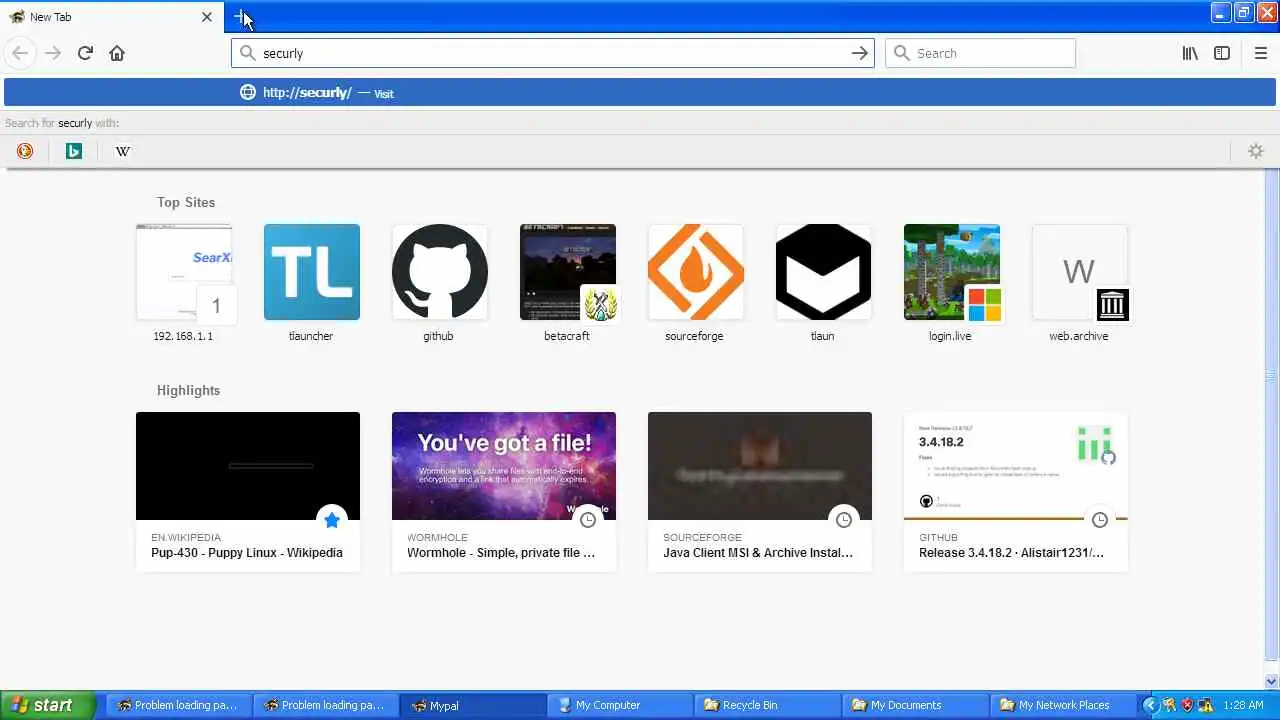The image size is (1280, 720).
Task: Switch to My Documents taskbar window
Action: (x=914, y=705)
